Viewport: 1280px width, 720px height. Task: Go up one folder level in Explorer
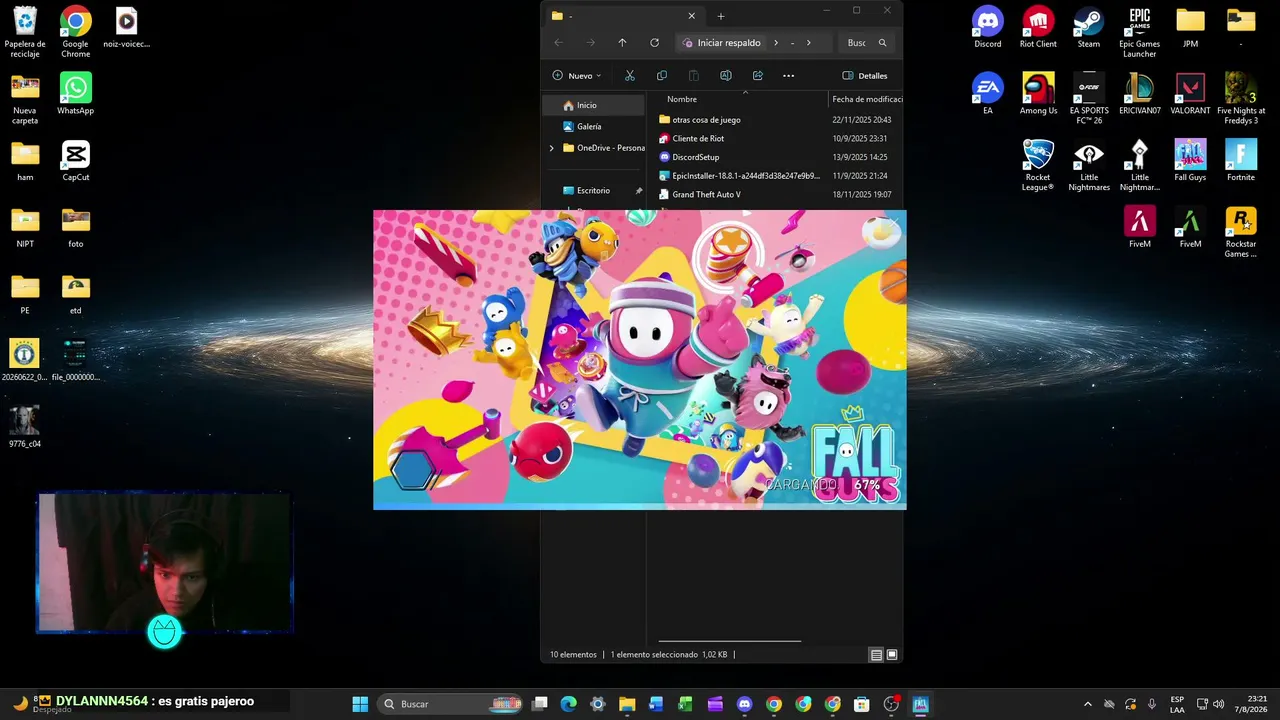click(x=622, y=43)
